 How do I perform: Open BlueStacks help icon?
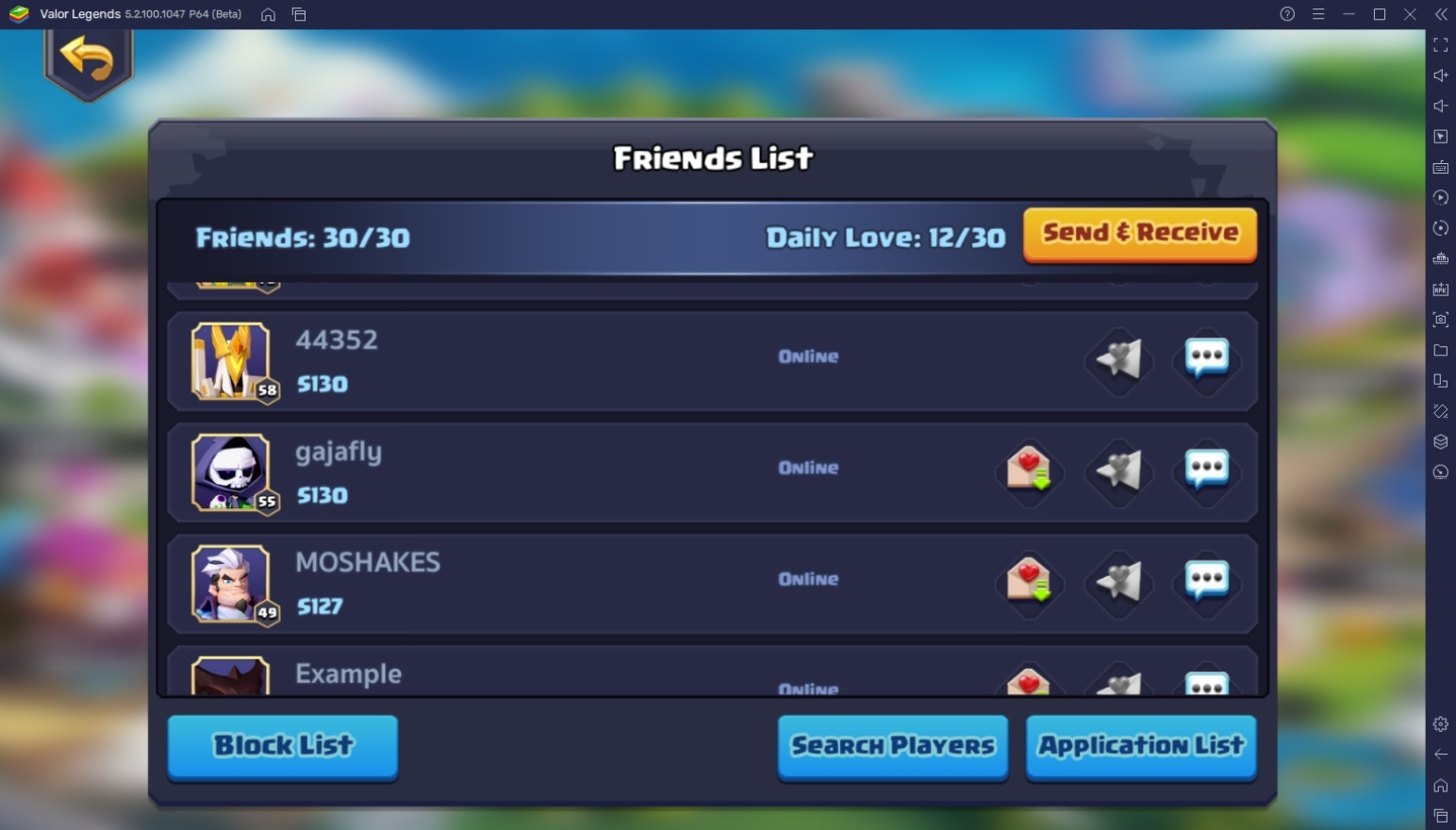[1287, 14]
